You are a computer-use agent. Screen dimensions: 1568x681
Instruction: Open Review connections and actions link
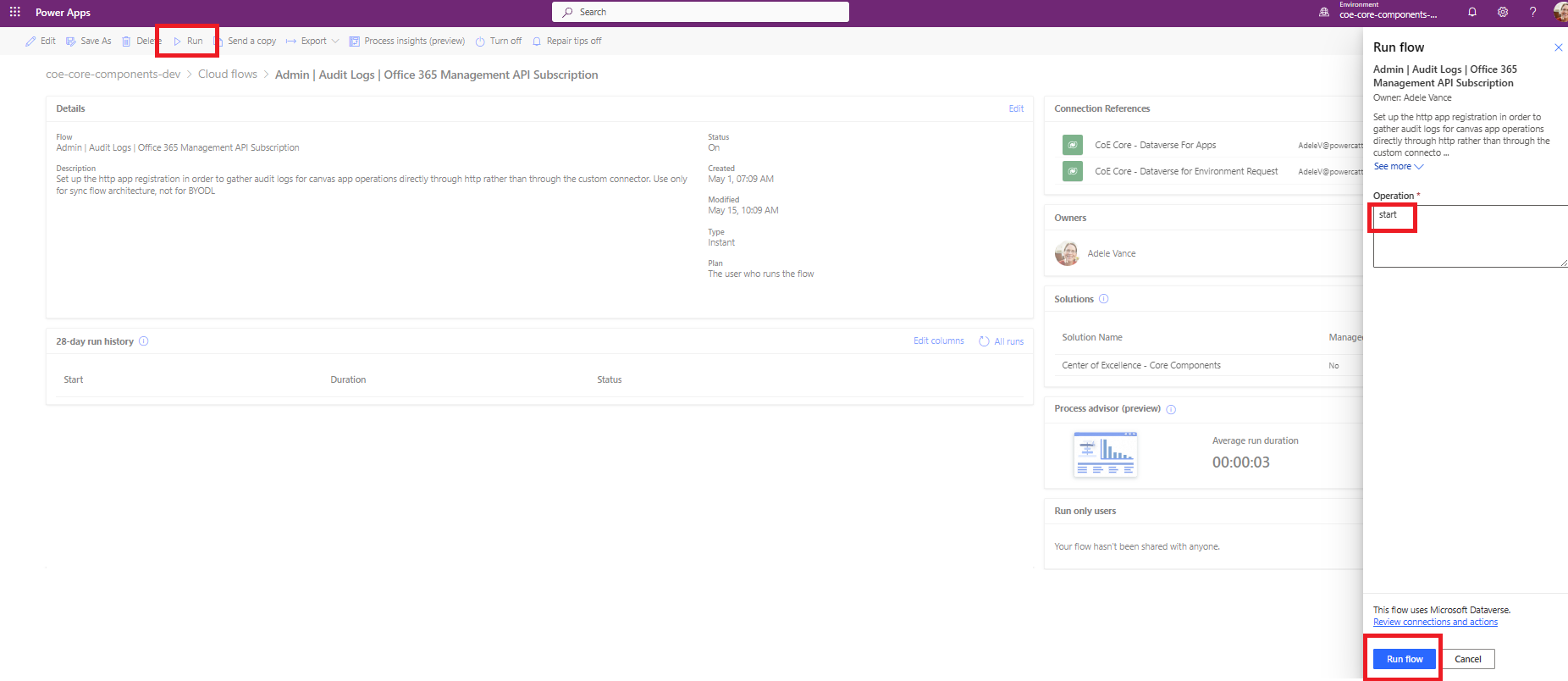click(x=1435, y=622)
